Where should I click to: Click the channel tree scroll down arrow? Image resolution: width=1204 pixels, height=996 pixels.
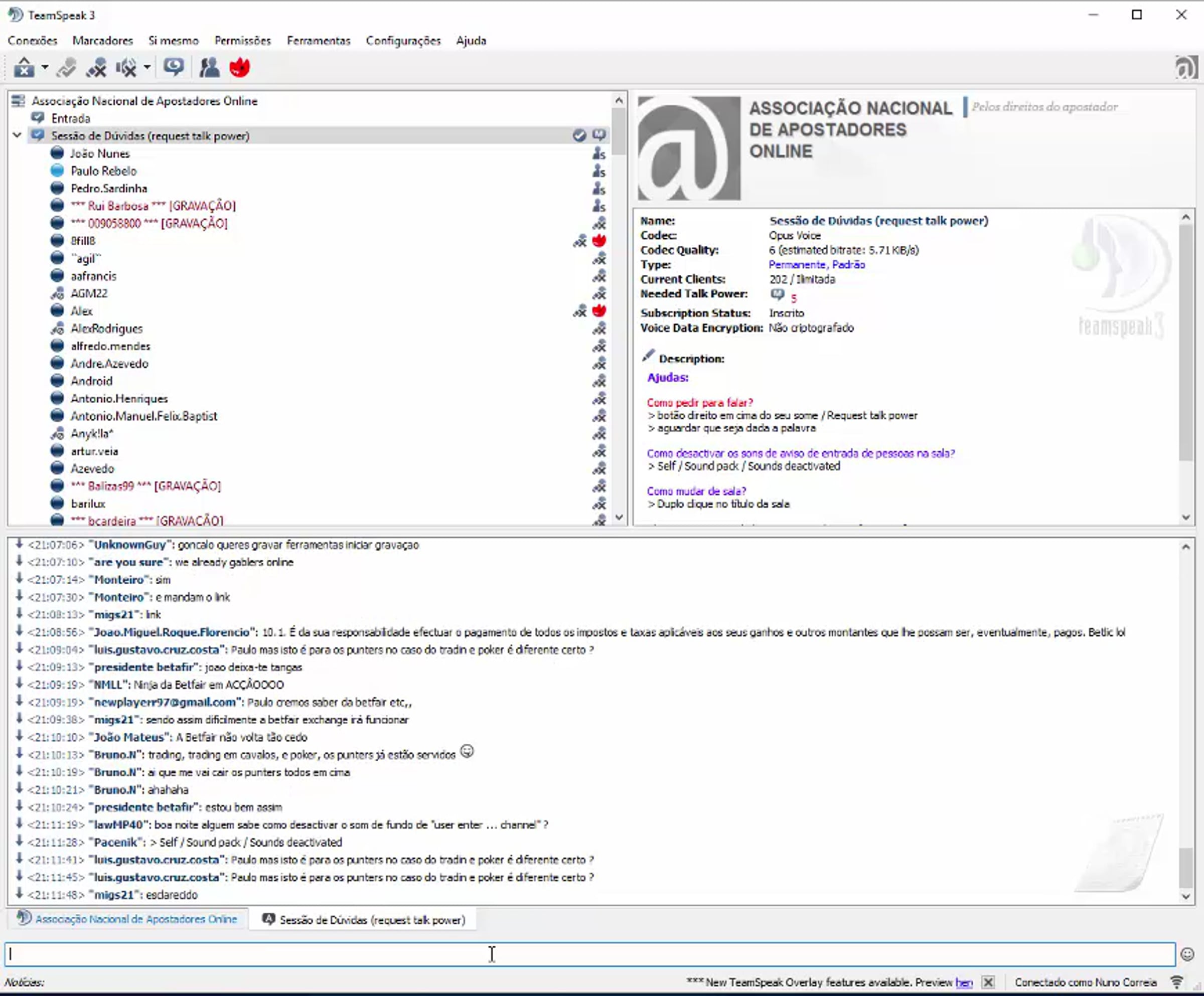[619, 517]
